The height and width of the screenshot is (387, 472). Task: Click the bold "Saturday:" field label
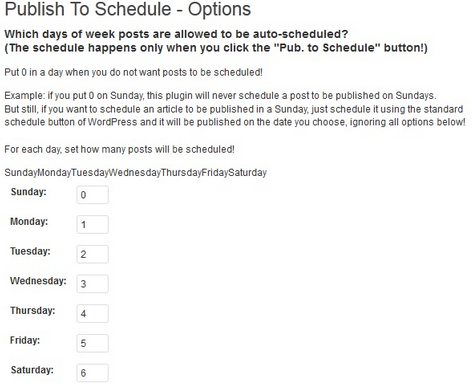[x=32, y=370]
